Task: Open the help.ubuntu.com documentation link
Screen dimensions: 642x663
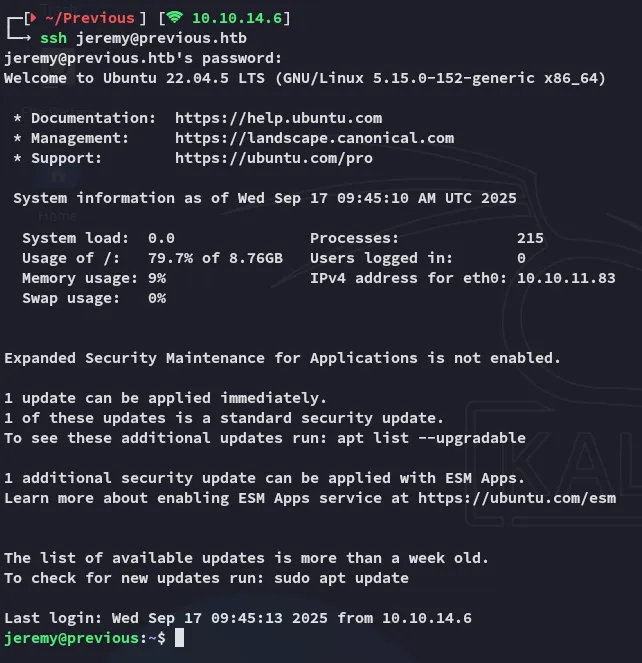Action: [278, 118]
